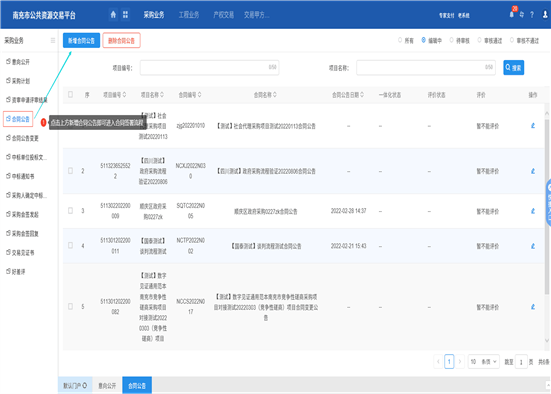
Task: Check the checkbox for row 2
Action: (x=70, y=170)
